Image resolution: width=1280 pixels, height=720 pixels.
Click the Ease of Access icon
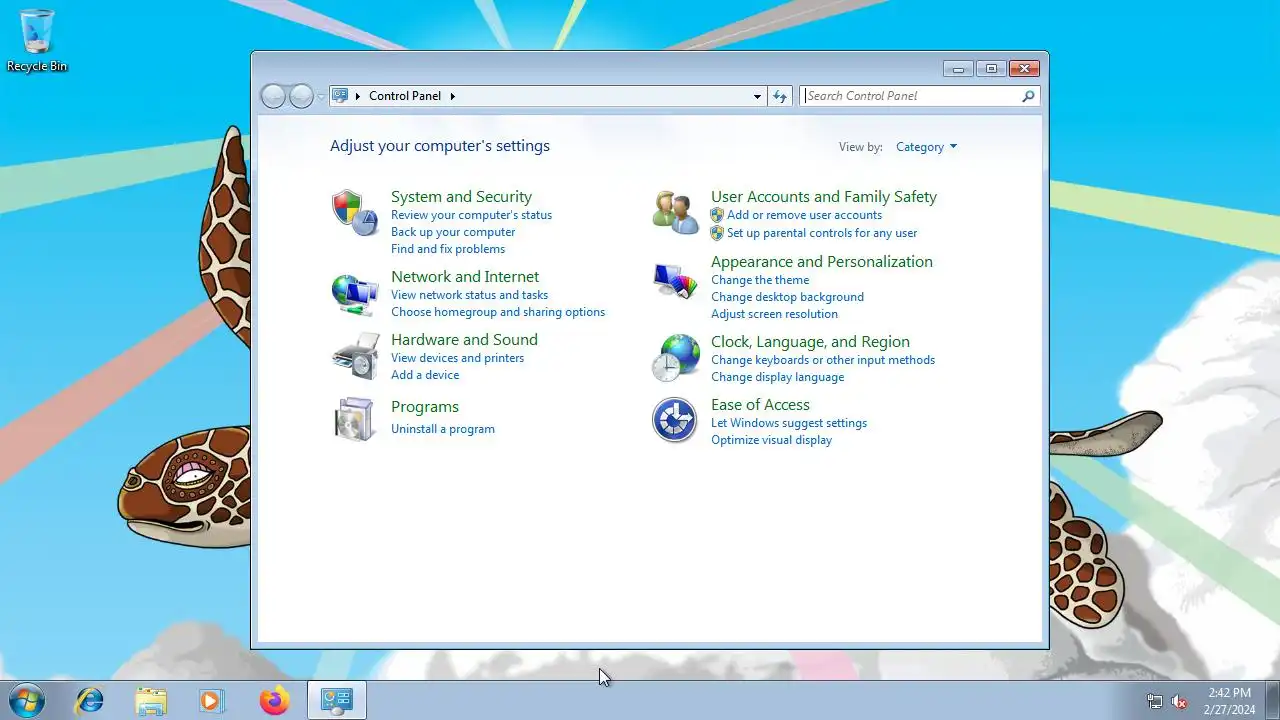(675, 420)
